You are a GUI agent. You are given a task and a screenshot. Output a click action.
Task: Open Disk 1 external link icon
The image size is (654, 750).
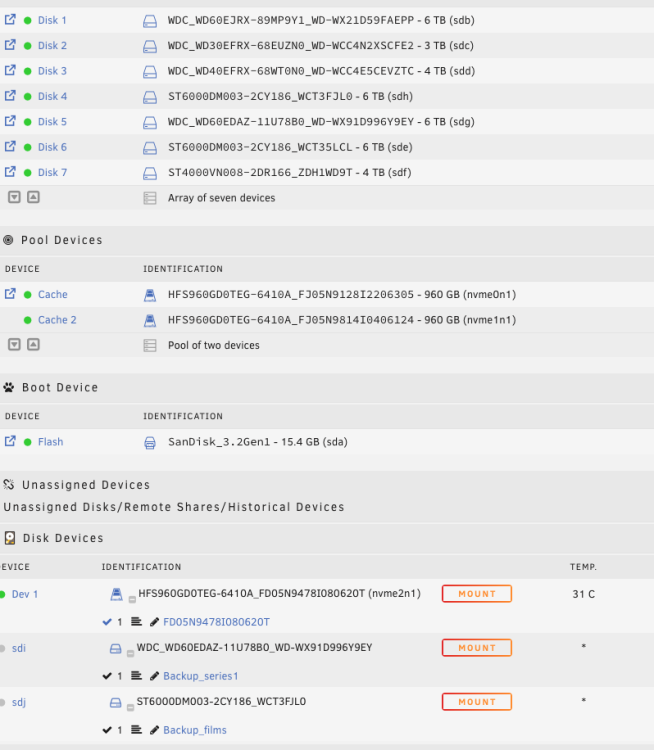[10, 20]
